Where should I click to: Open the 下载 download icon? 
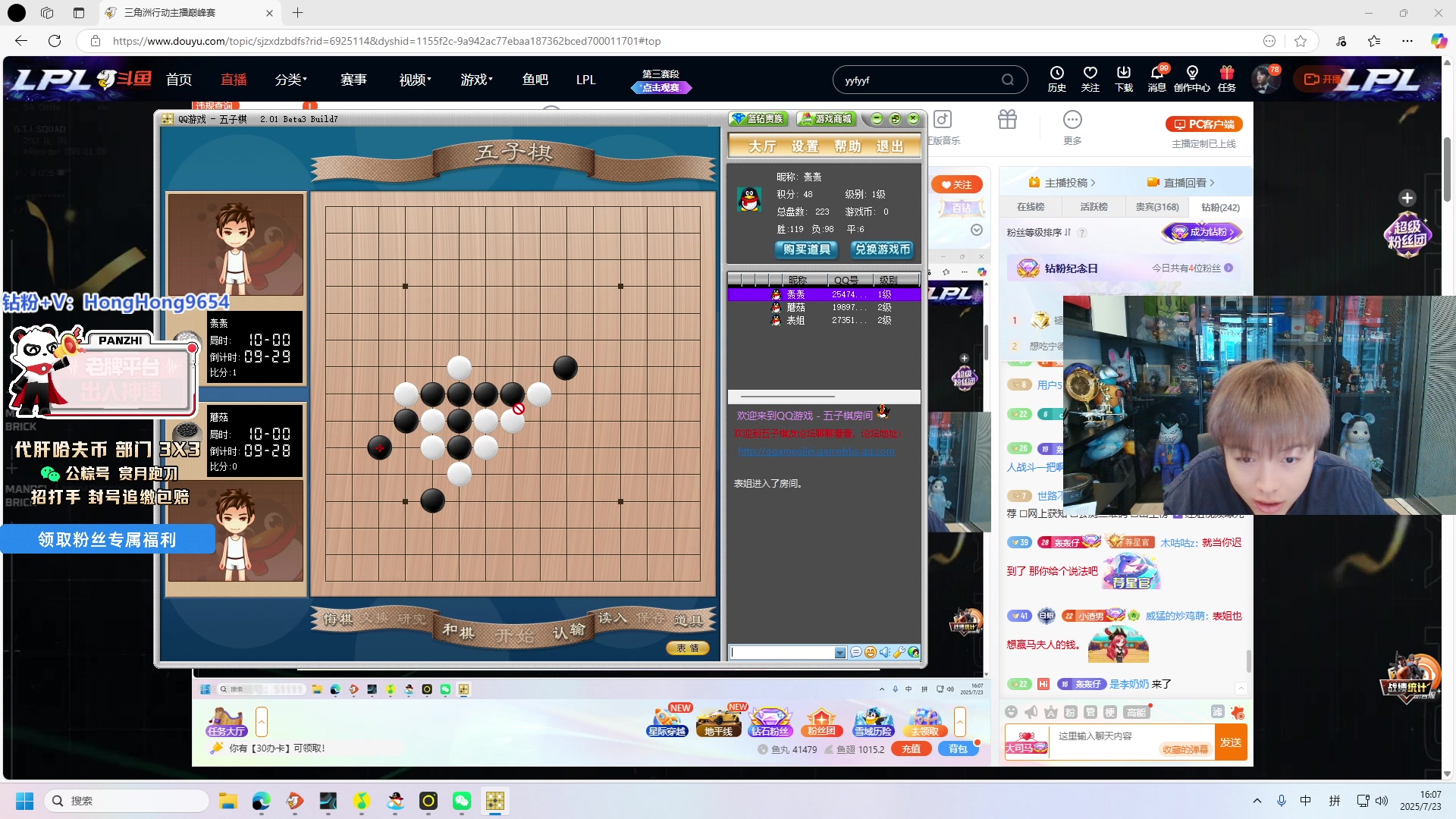1123,73
